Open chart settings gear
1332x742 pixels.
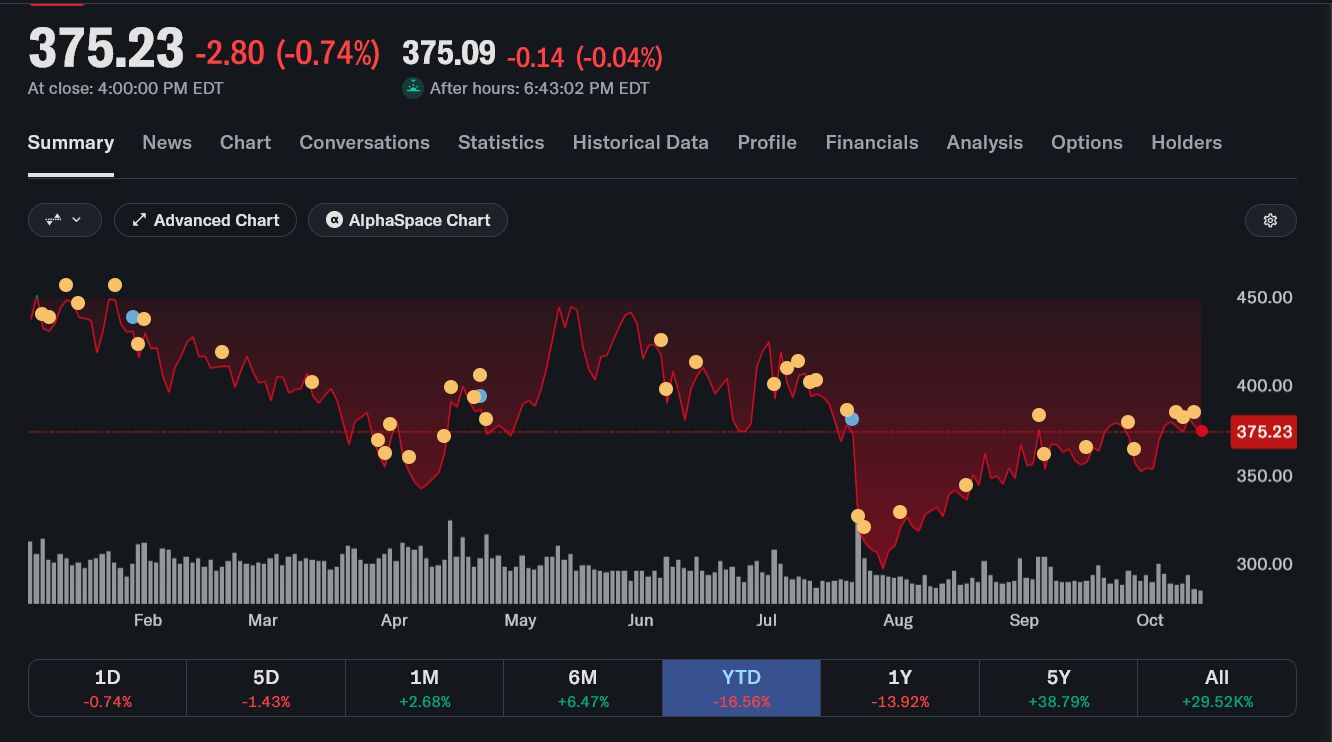[1270, 220]
